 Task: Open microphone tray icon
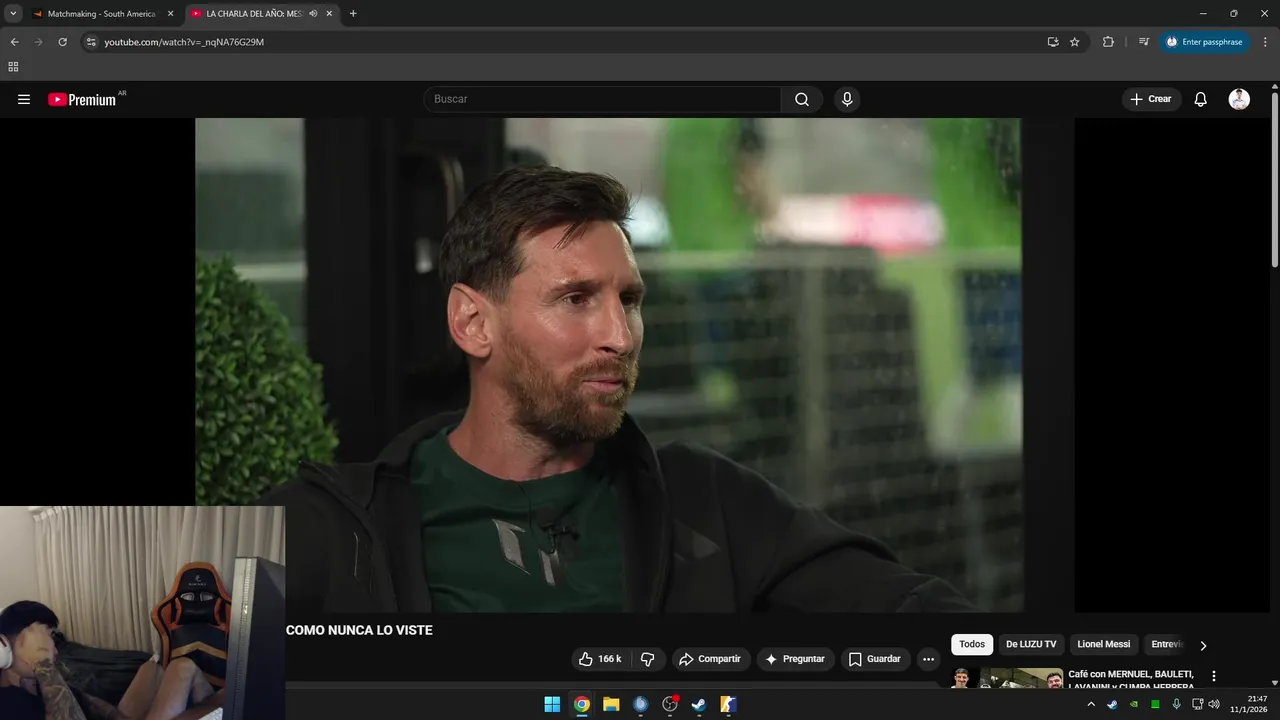tap(1177, 704)
